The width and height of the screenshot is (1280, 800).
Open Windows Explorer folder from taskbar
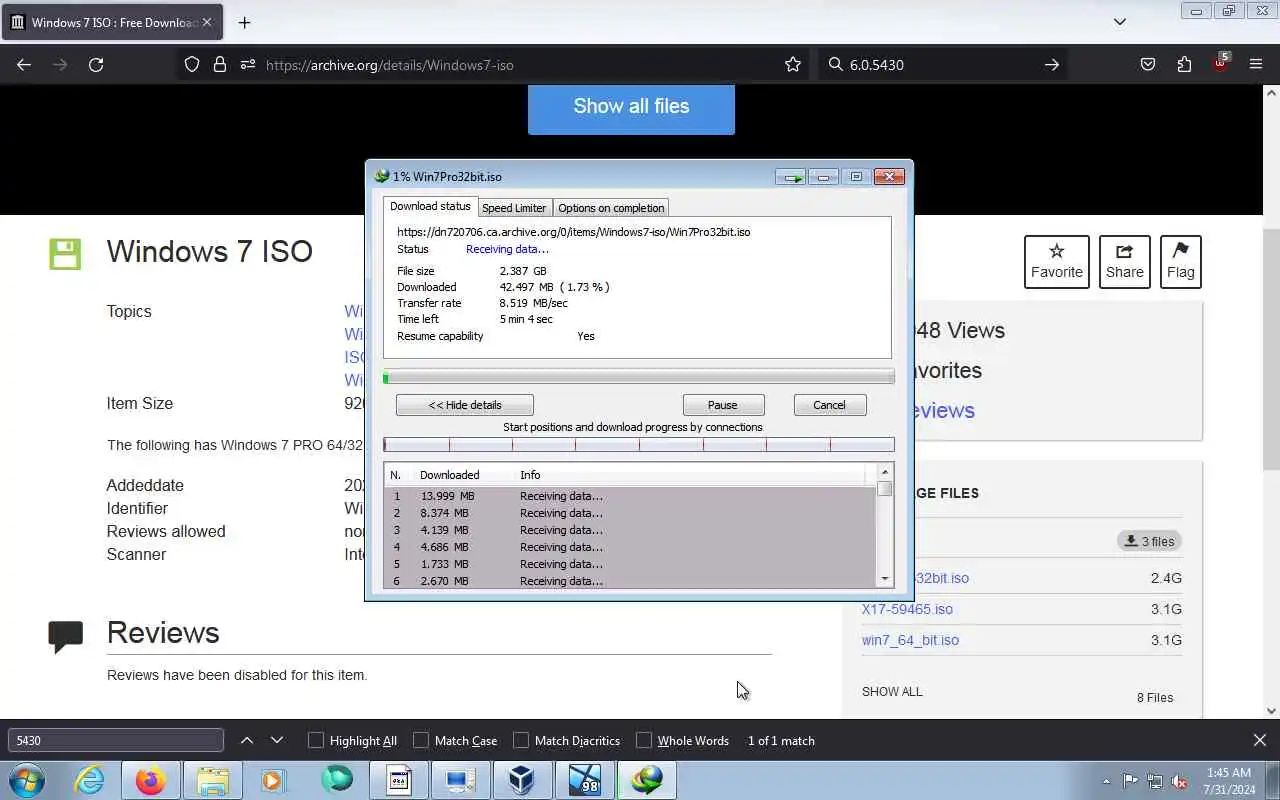(x=213, y=780)
